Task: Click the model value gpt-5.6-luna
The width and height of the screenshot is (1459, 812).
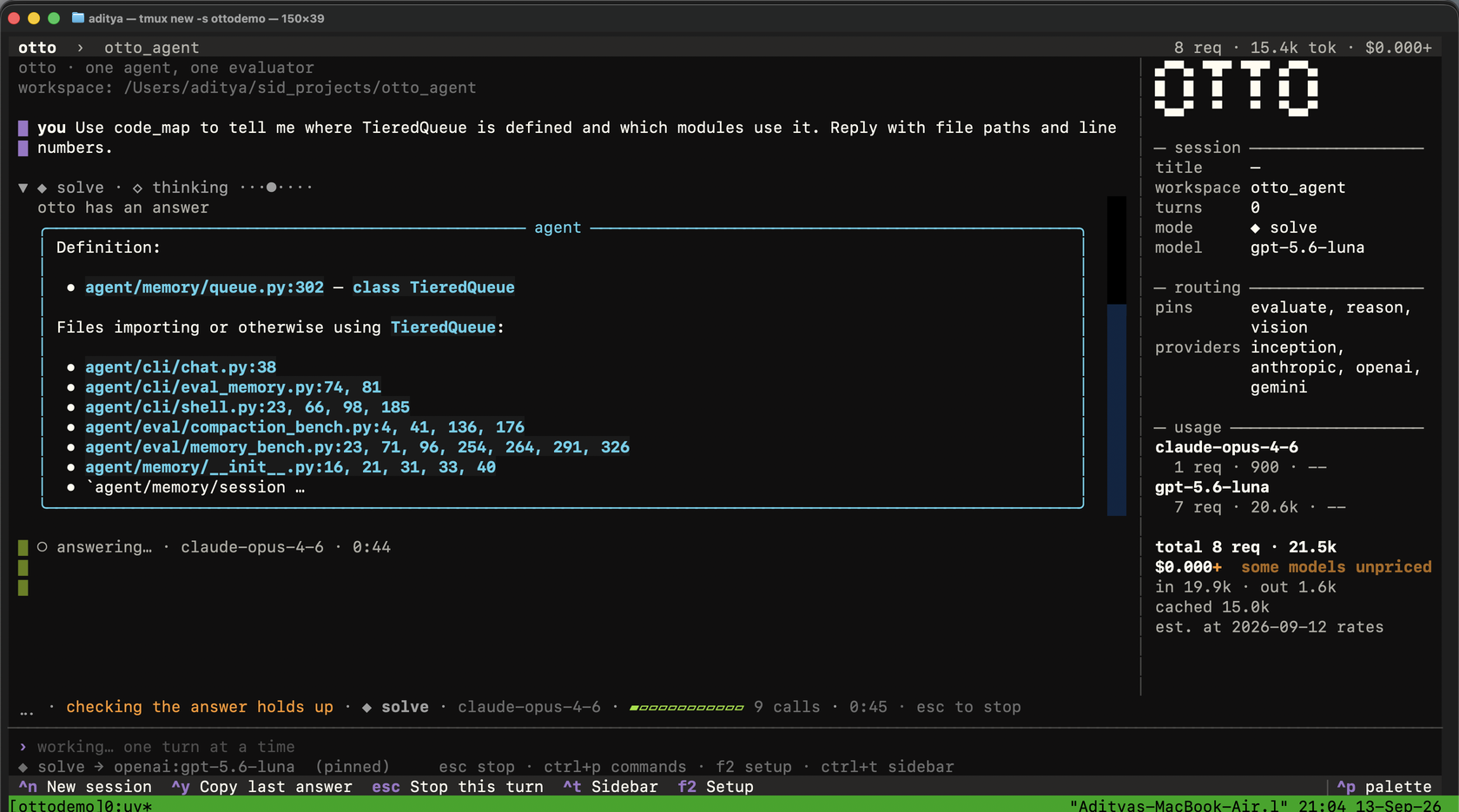Action: click(x=1307, y=248)
